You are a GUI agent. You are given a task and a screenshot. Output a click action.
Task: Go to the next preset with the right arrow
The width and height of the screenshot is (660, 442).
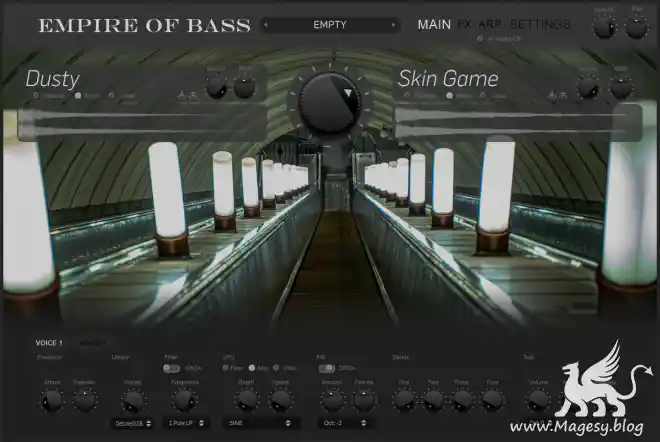coord(394,25)
